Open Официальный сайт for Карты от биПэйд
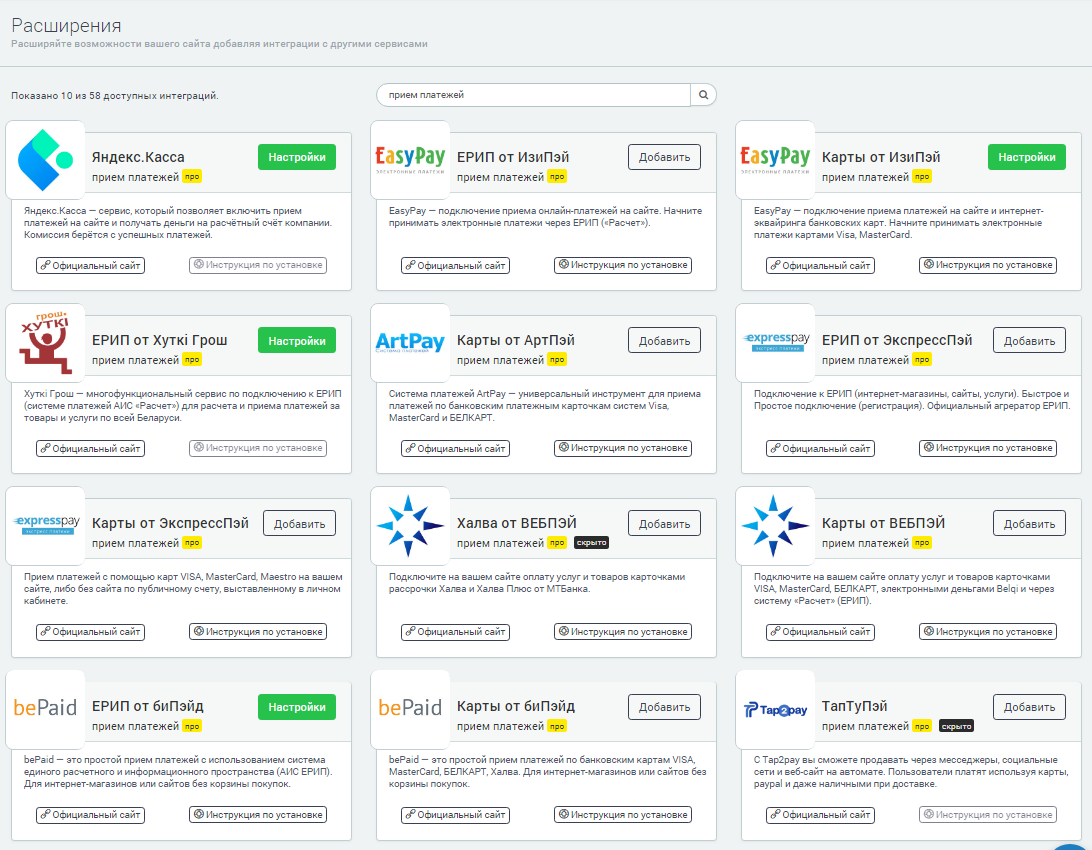 (455, 814)
